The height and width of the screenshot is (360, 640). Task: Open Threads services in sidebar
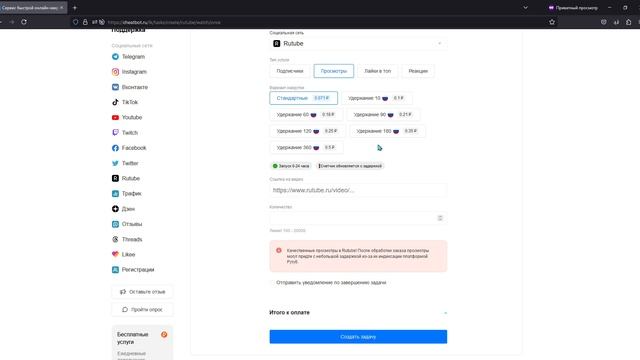pyautogui.click(x=127, y=239)
